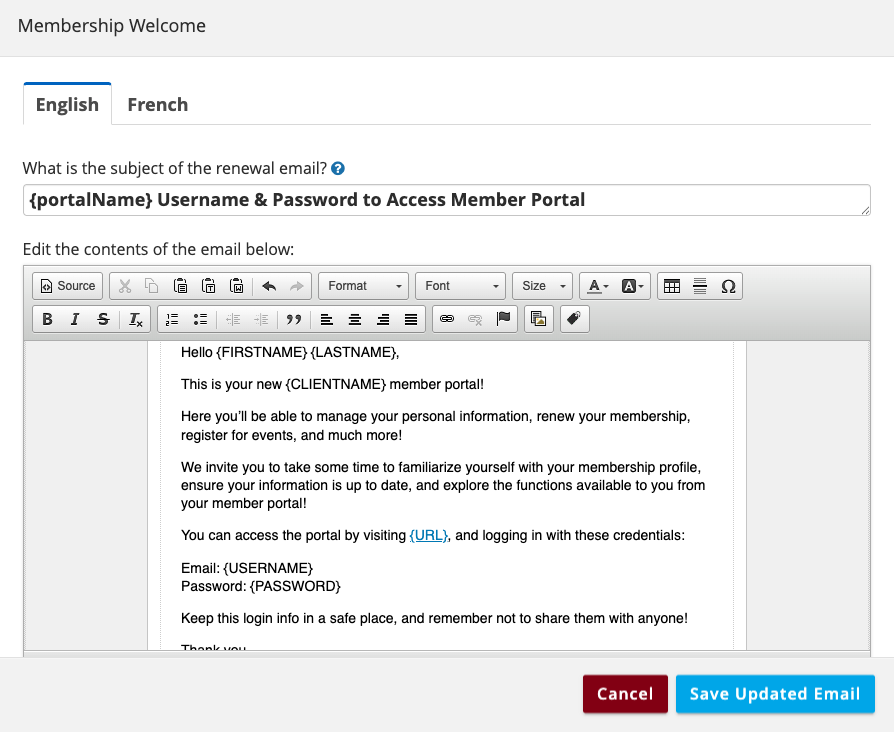Click the Source view button
This screenshot has width=894, height=732.
[68, 286]
